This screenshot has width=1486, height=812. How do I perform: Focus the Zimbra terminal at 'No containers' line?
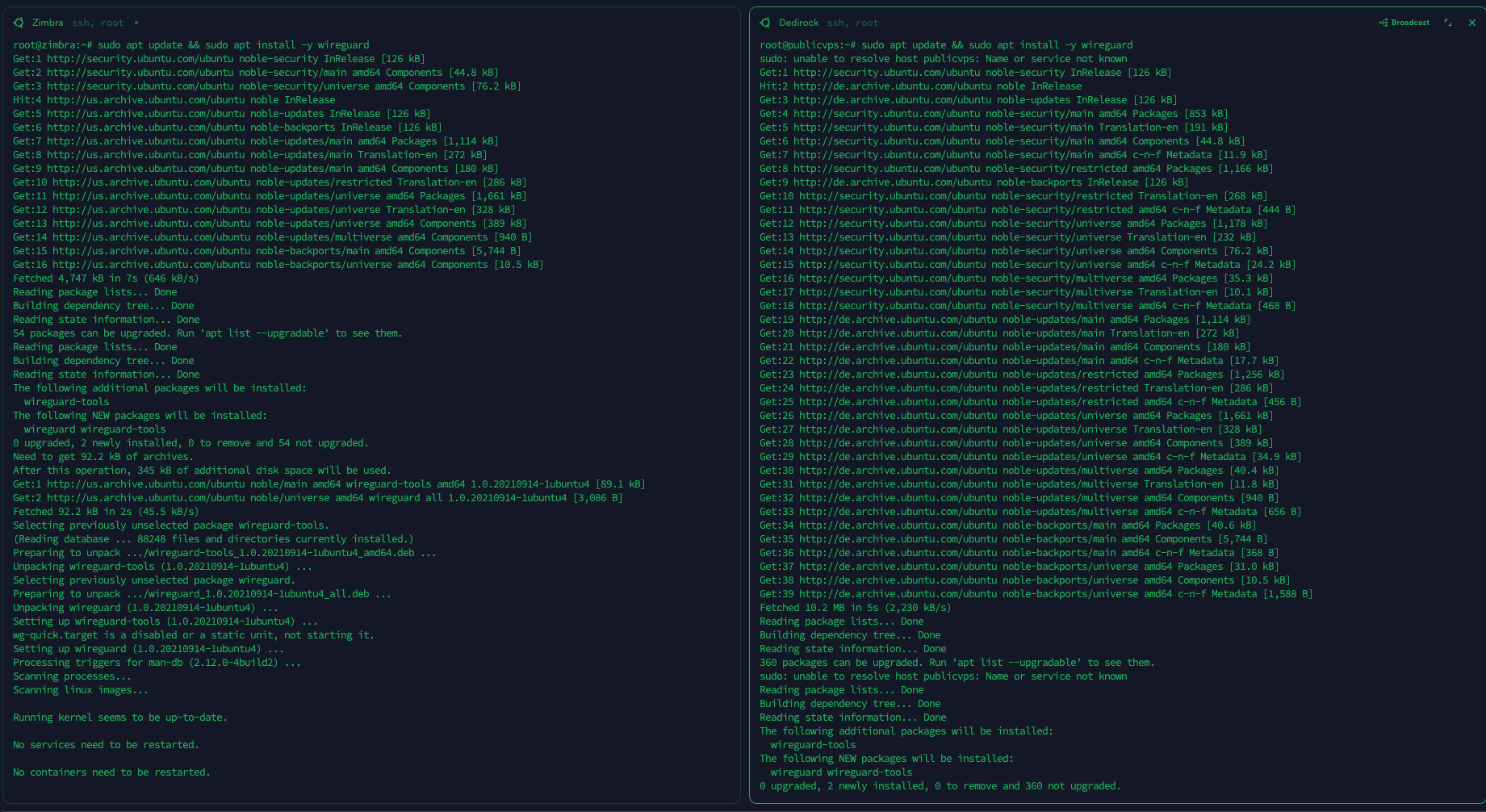point(111,772)
